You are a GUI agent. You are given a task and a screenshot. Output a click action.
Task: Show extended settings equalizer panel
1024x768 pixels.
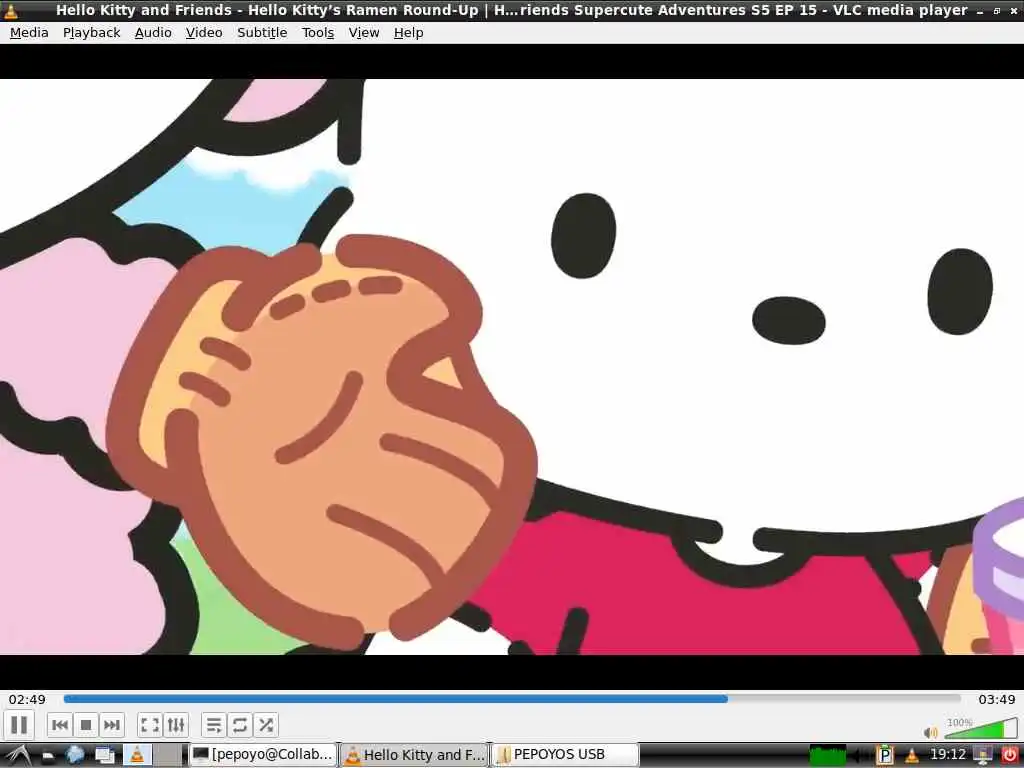(176, 725)
